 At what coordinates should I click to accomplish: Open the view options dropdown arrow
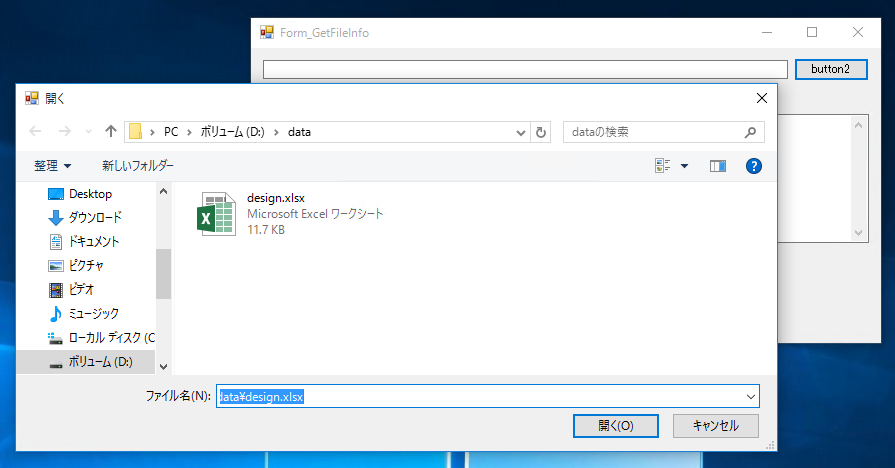point(684,166)
